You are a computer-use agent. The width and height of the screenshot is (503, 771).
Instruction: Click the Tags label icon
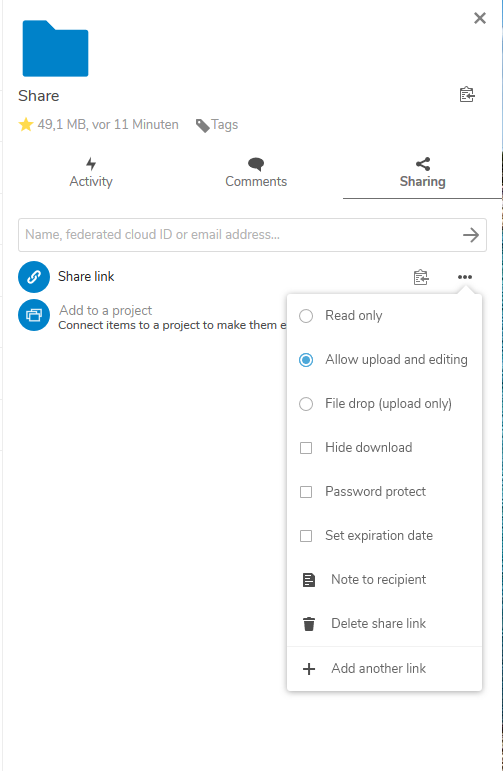click(202, 125)
